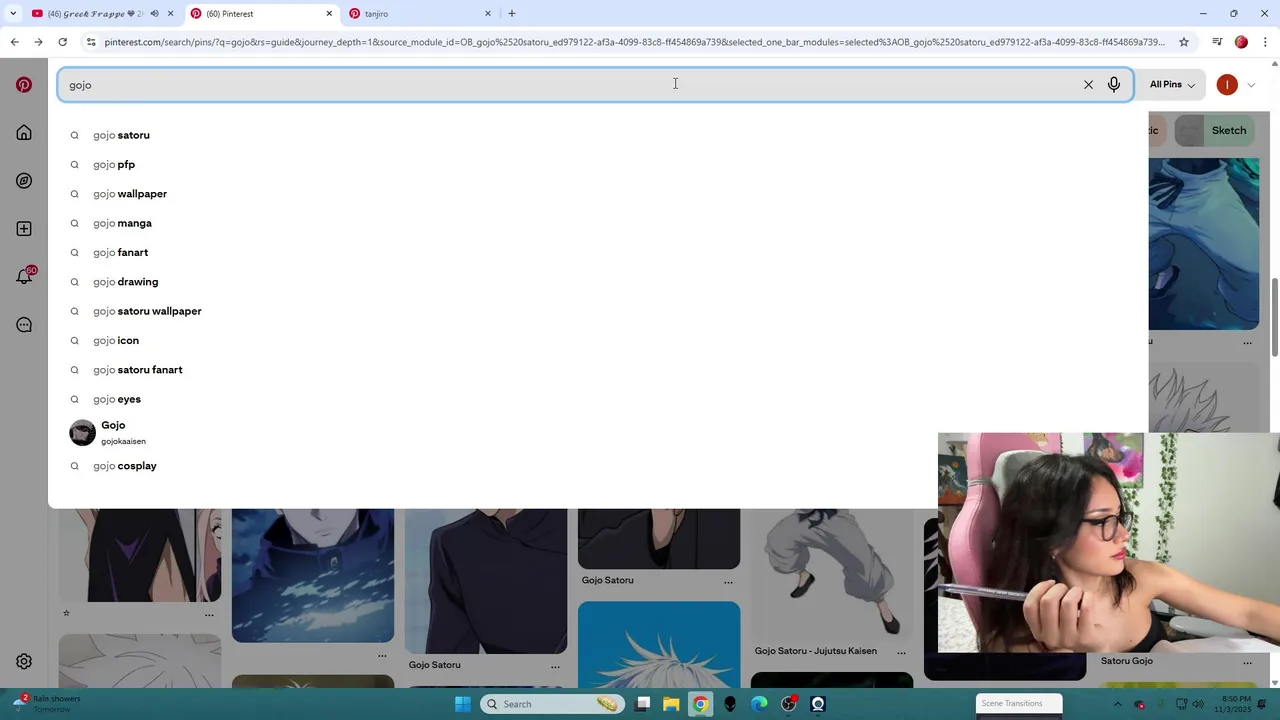Open Windows Start menu
Viewport: 1280px width, 720px height.
[463, 704]
